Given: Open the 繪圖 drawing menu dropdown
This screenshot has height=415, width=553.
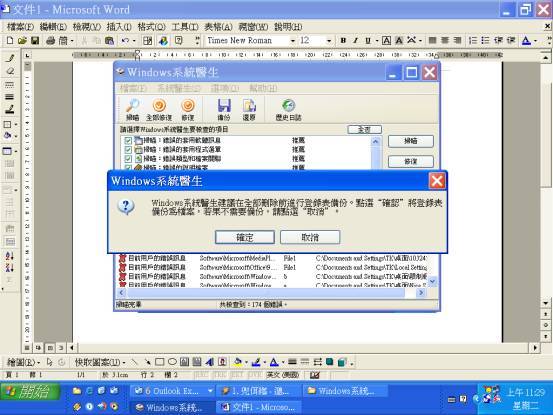Looking at the screenshot, I should (23, 362).
